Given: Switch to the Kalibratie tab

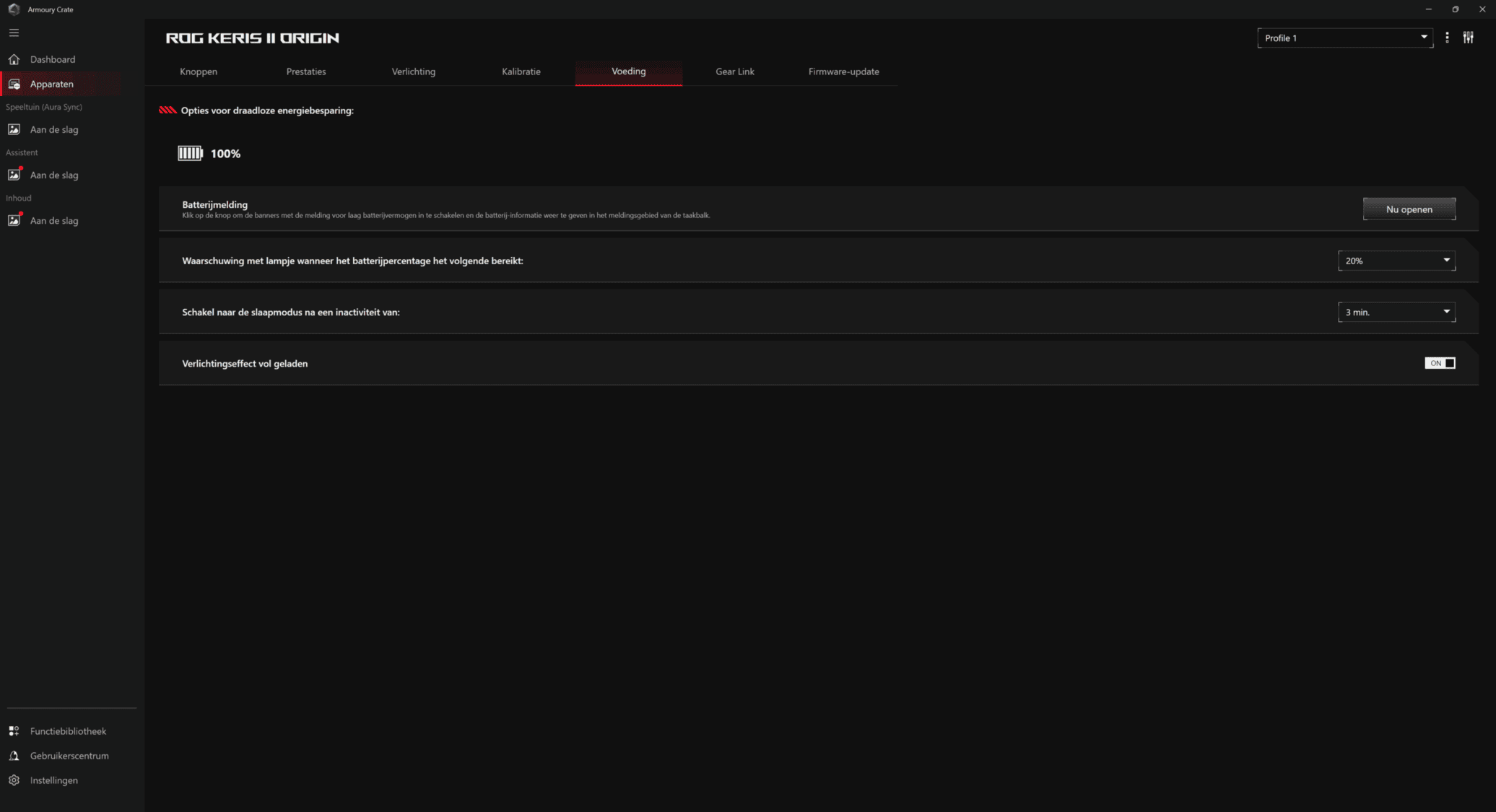Looking at the screenshot, I should point(521,71).
